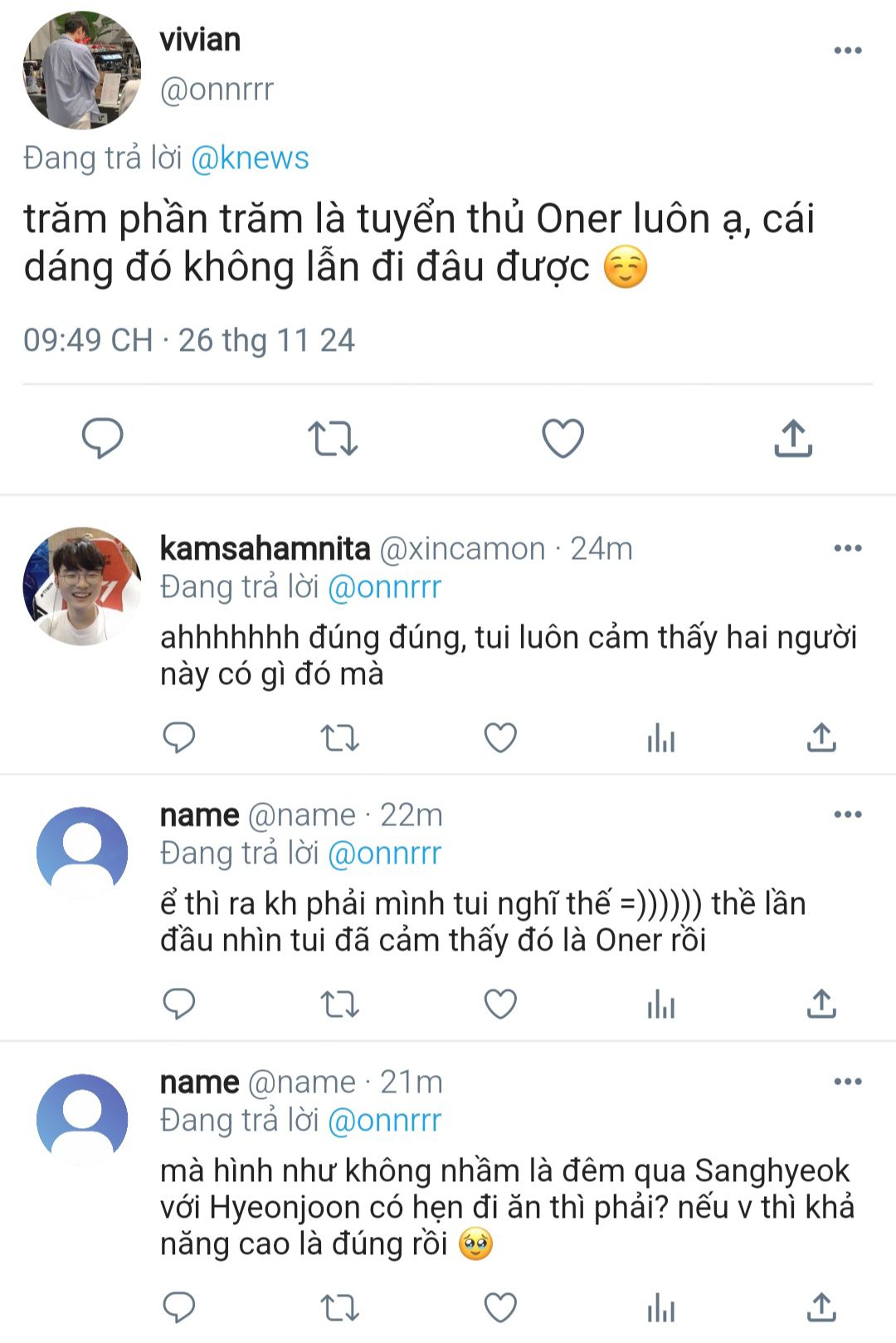Like kamsahamnita's reply
The image size is (896, 1343).
(x=500, y=737)
